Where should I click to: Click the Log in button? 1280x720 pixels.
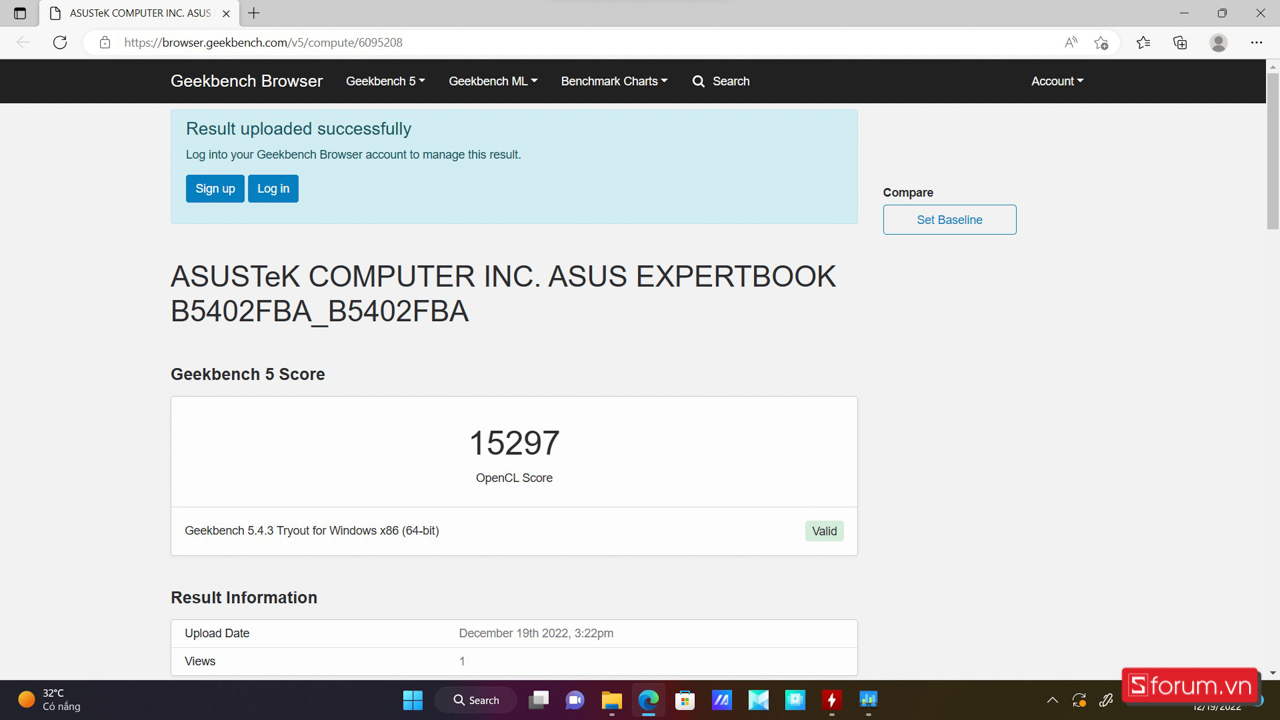click(x=273, y=189)
